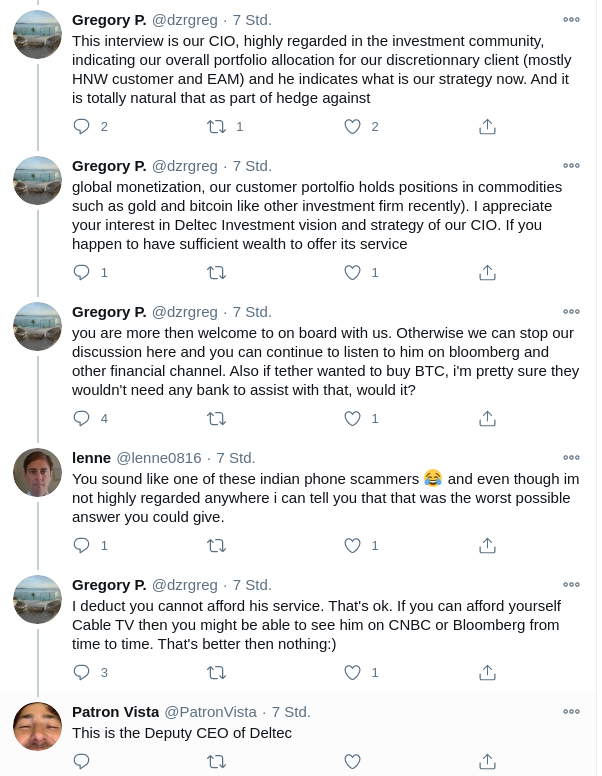Visit the @lenne0816 profile link
602x776 pixels.
click(x=158, y=458)
